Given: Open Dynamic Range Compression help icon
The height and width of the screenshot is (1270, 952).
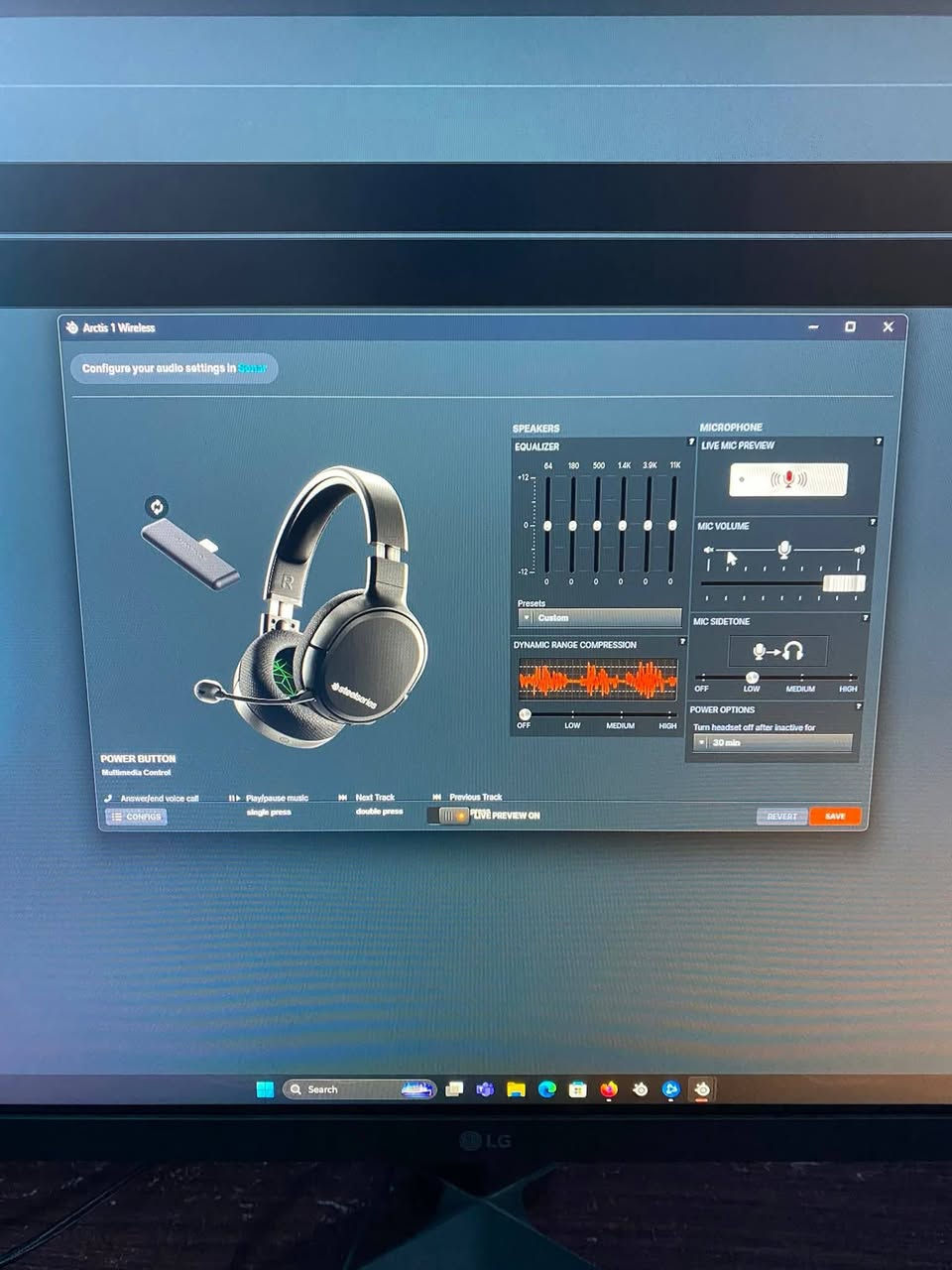Looking at the screenshot, I should click(682, 641).
